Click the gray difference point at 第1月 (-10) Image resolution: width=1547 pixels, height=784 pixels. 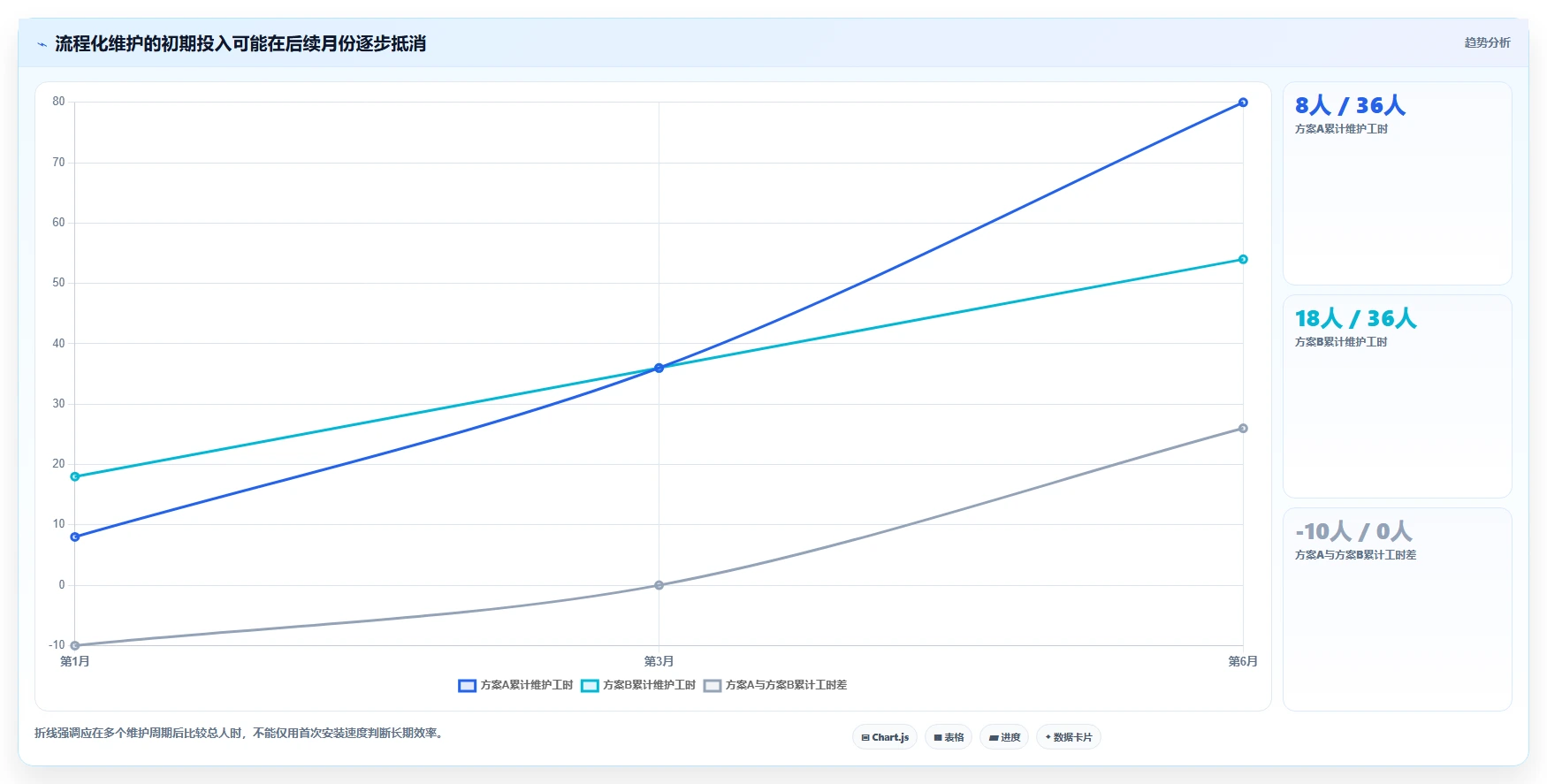coord(75,645)
